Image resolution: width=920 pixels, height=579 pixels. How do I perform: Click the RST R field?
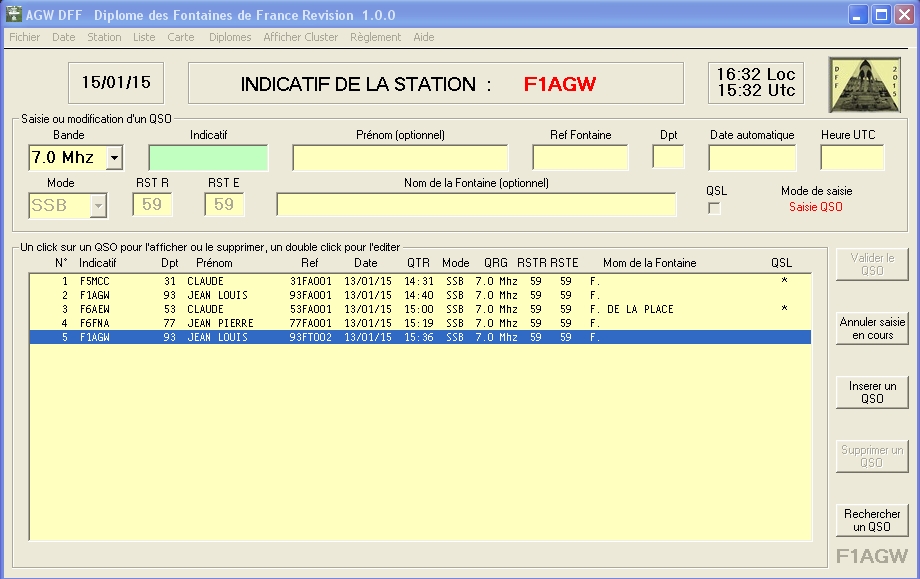pyautogui.click(x=153, y=205)
